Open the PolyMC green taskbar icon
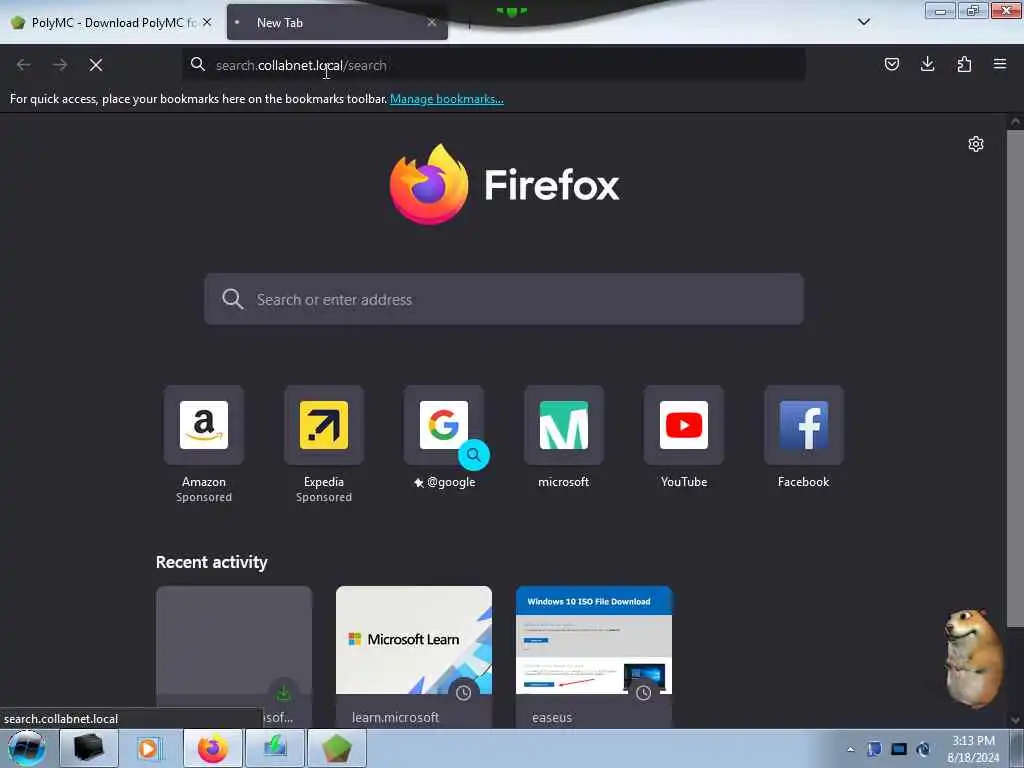Screen dimensions: 1024x768 tap(337, 748)
